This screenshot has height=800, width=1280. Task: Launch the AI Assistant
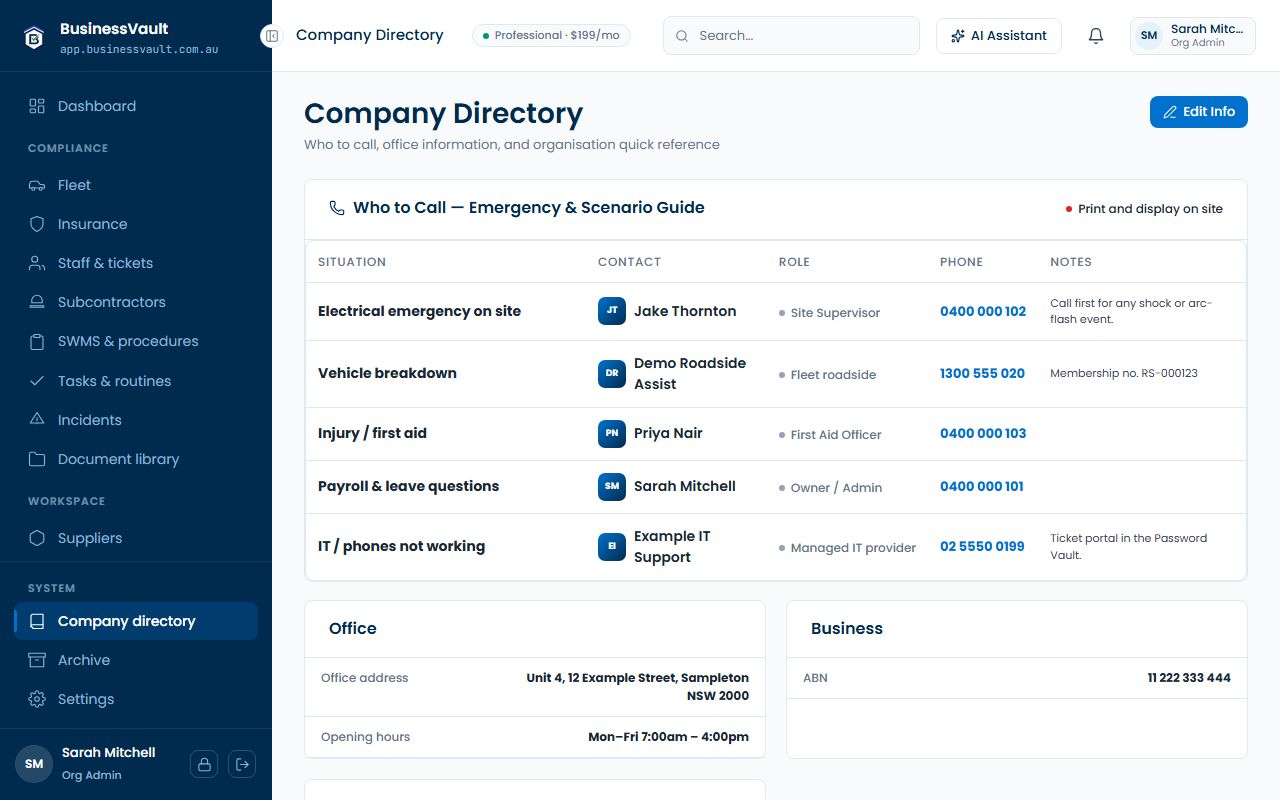click(998, 36)
